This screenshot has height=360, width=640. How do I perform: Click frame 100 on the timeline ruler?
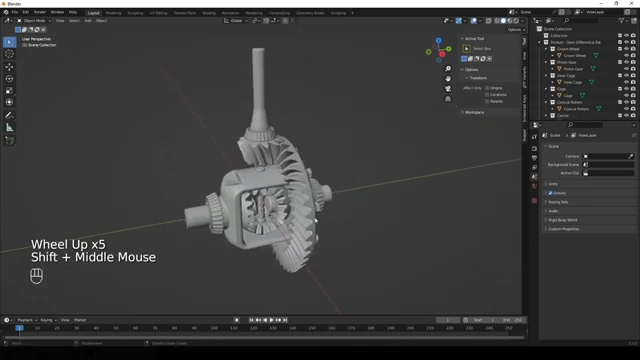point(214,328)
